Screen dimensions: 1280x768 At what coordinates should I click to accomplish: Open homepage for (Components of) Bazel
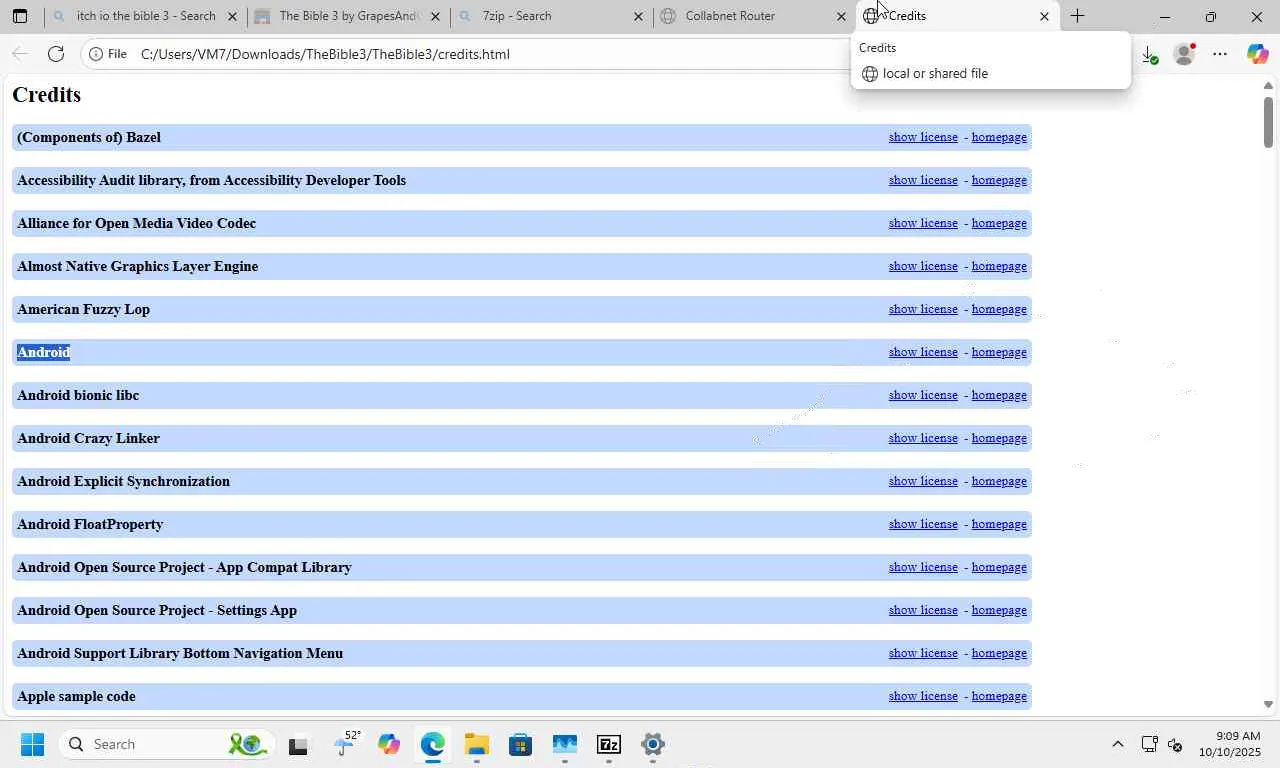click(x=999, y=137)
